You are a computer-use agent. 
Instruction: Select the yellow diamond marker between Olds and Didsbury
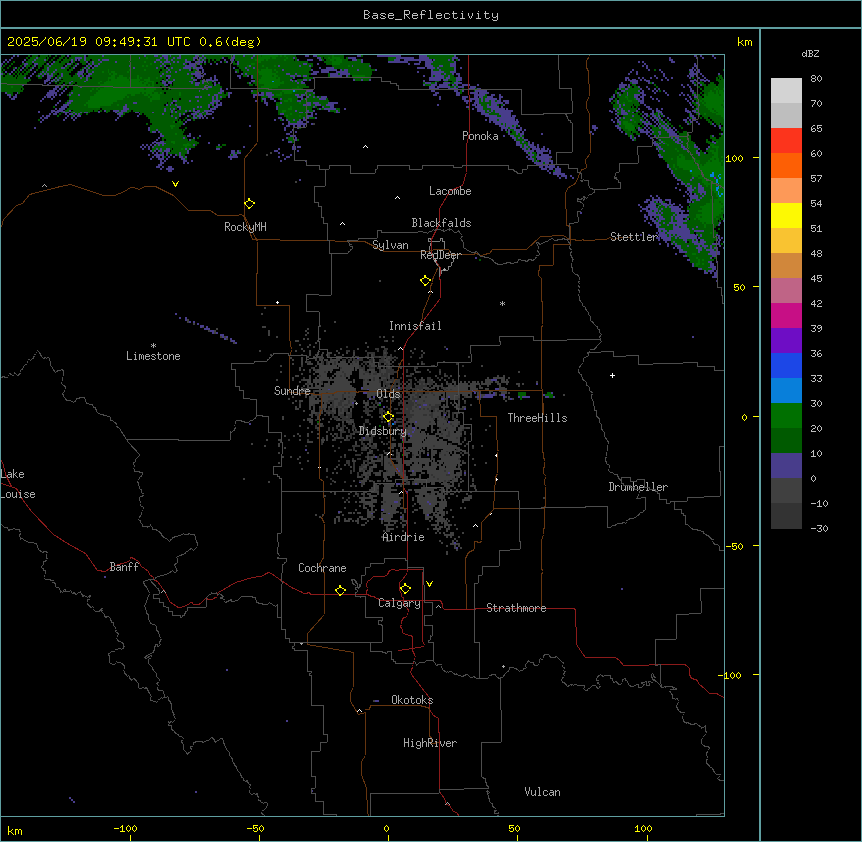388,417
